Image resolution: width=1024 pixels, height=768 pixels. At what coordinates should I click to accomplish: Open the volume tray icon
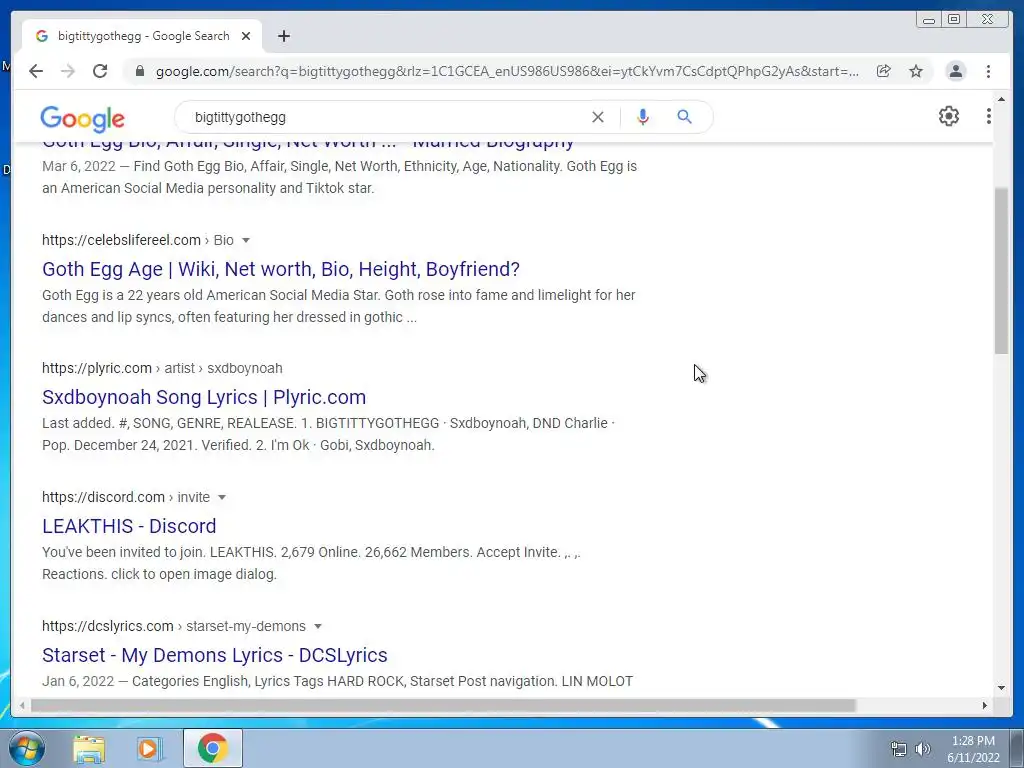coord(922,749)
